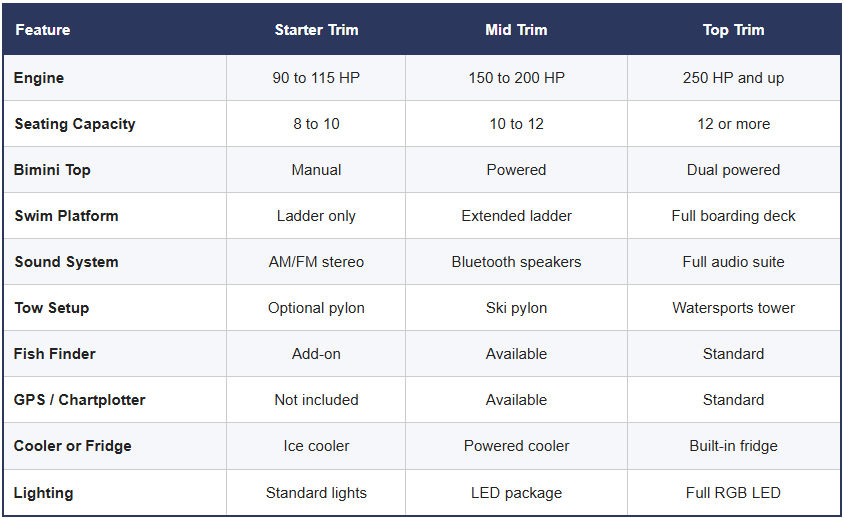The width and height of the screenshot is (844, 519).
Task: Click the Mid Trim column header
Action: click(516, 30)
